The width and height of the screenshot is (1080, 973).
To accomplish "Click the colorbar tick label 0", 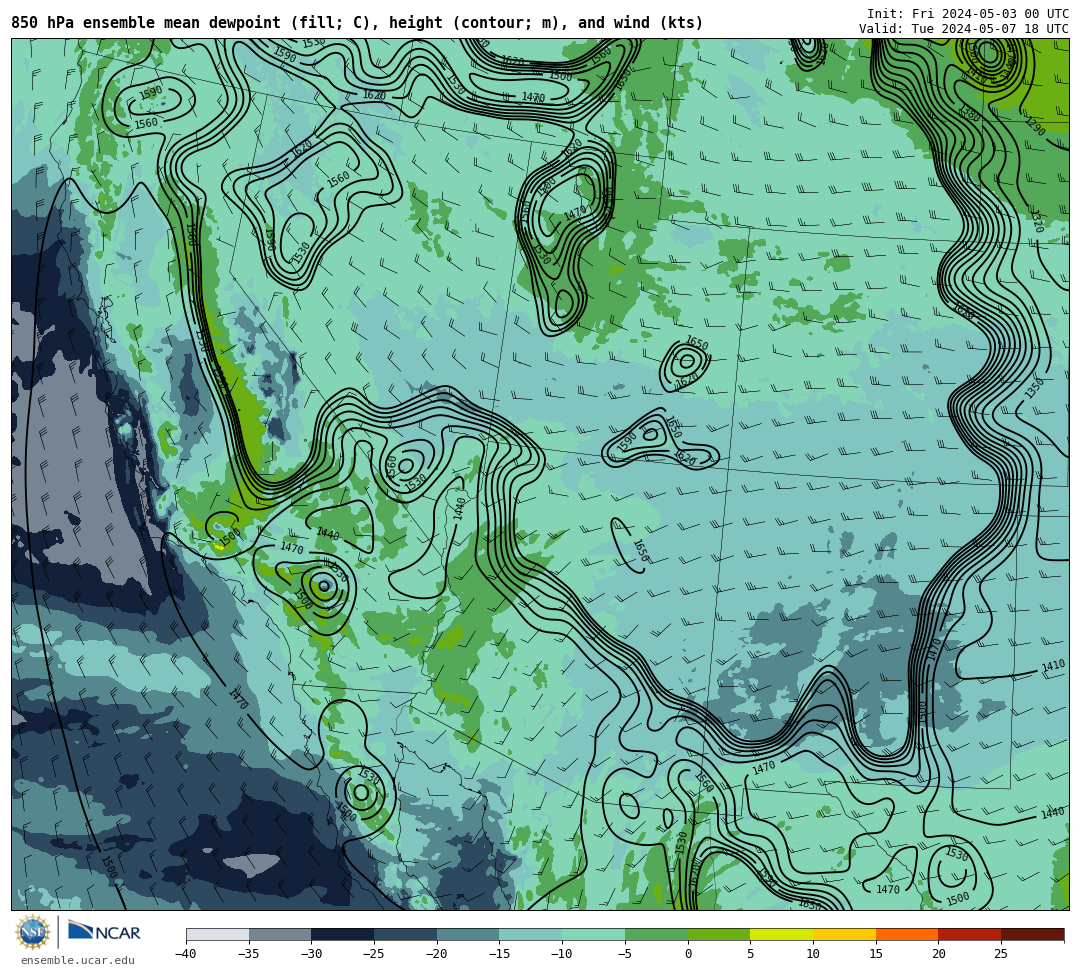I will (687, 954).
